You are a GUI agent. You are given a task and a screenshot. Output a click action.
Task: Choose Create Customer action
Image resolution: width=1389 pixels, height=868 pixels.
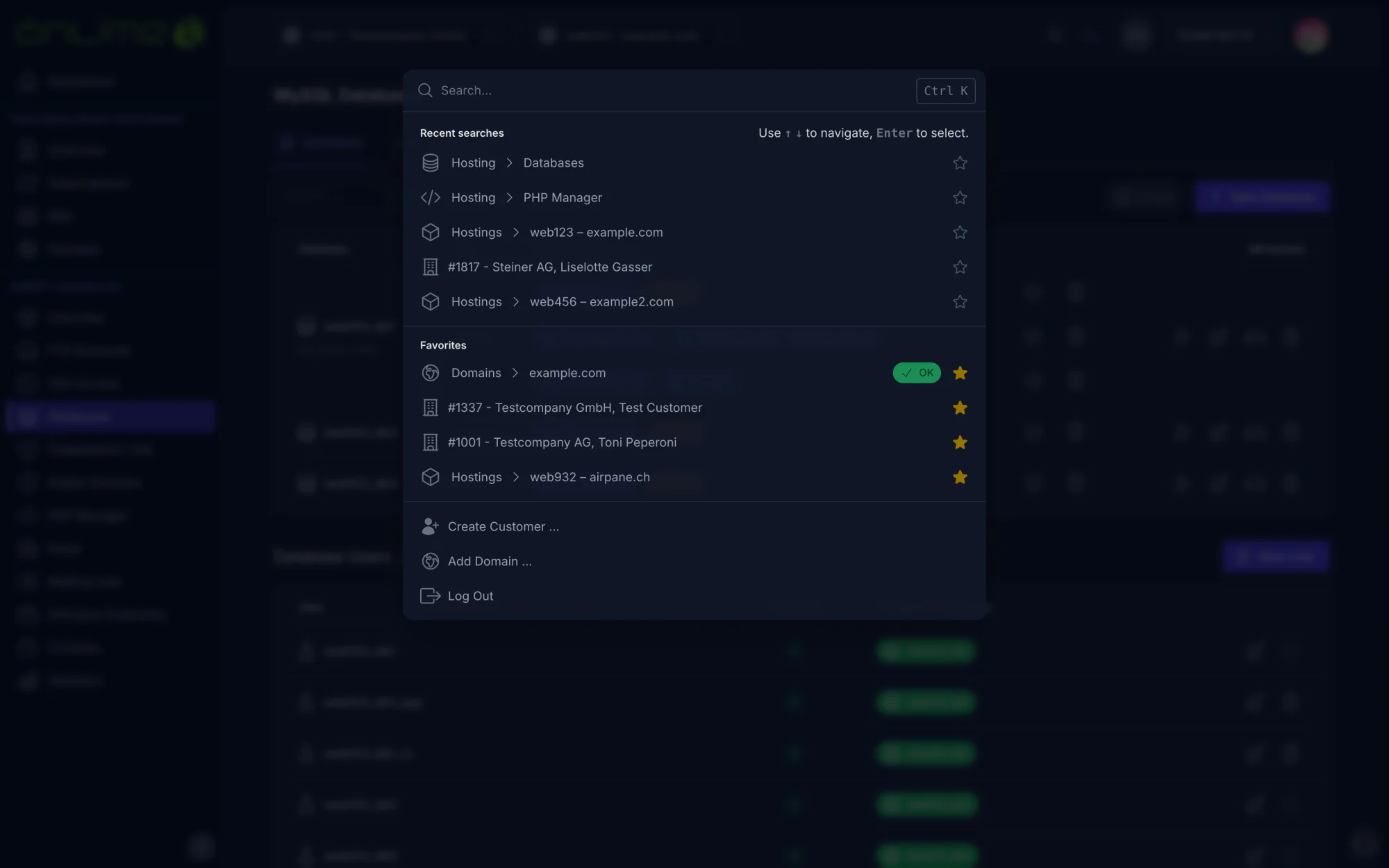(694, 526)
